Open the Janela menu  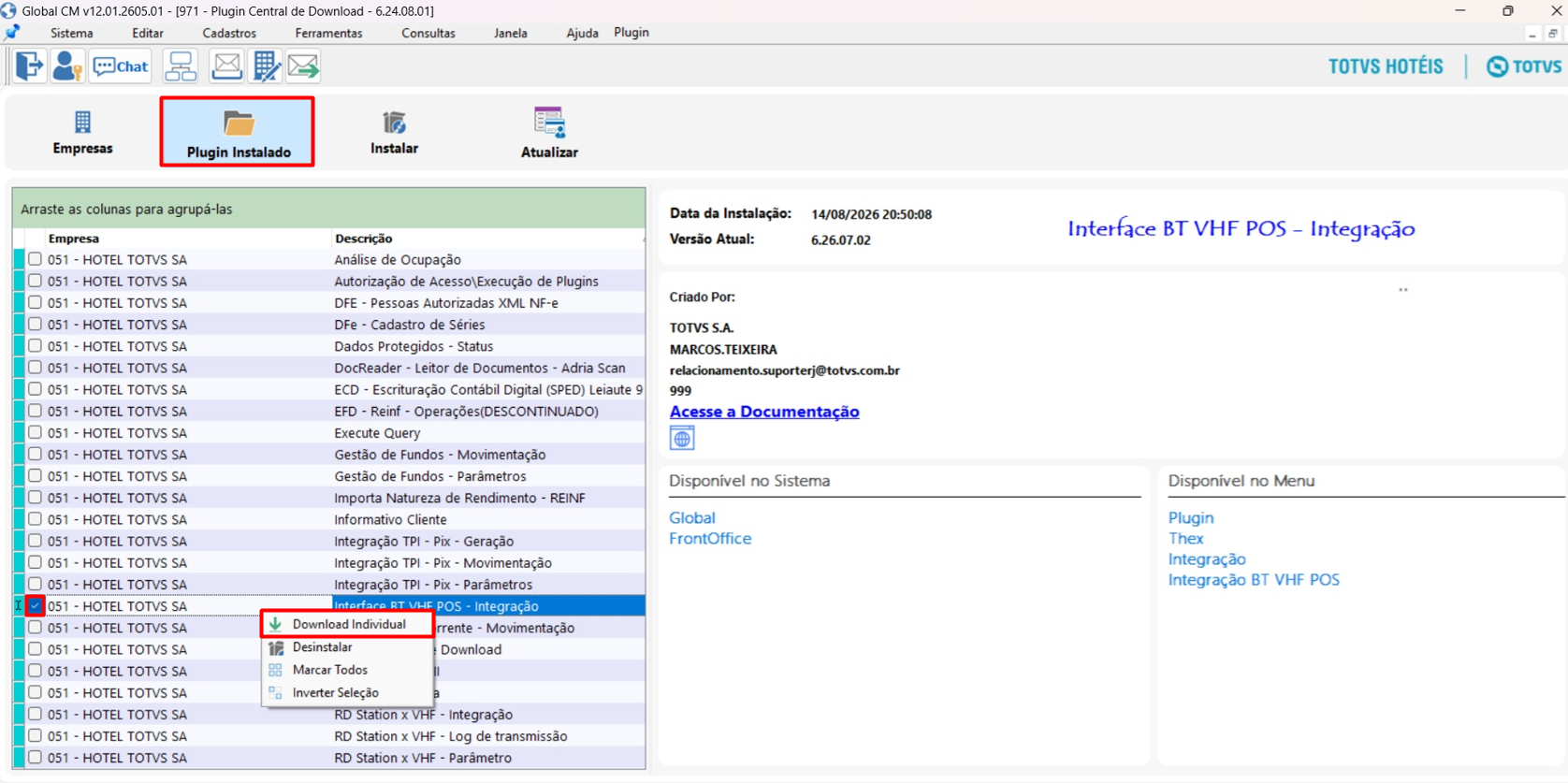(511, 33)
